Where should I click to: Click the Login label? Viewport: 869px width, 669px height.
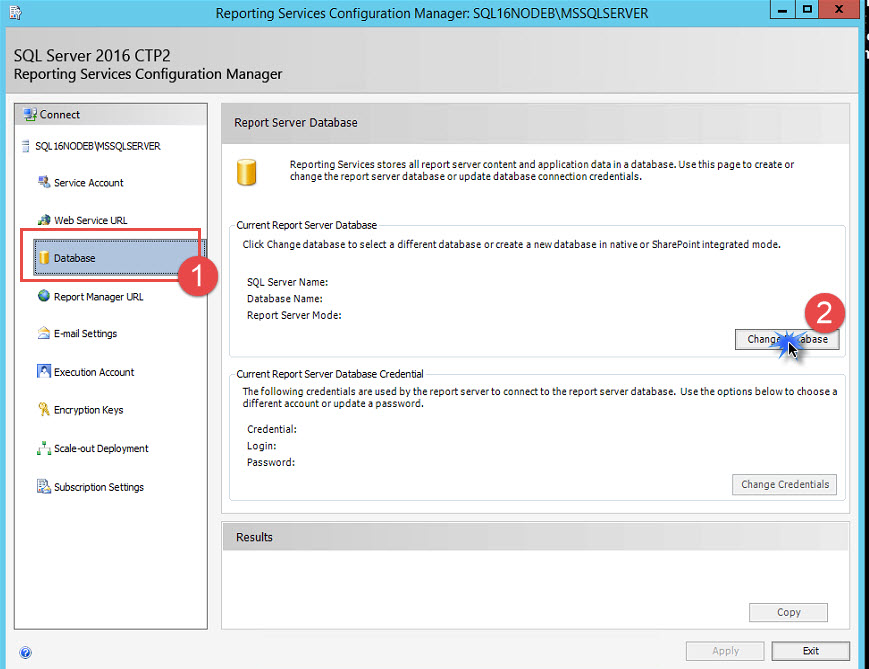coord(261,446)
